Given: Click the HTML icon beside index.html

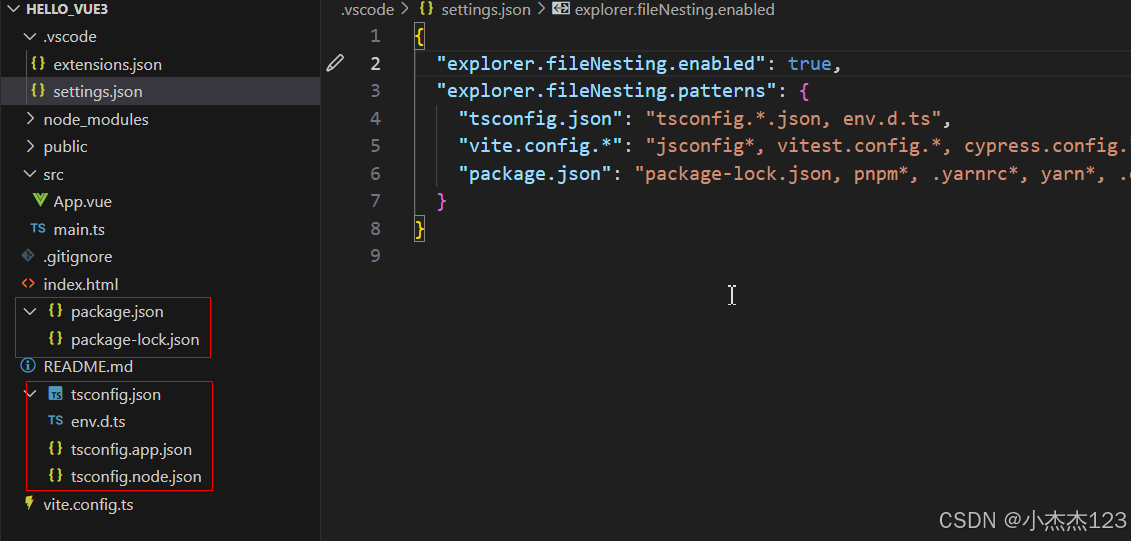Looking at the screenshot, I should [28, 284].
